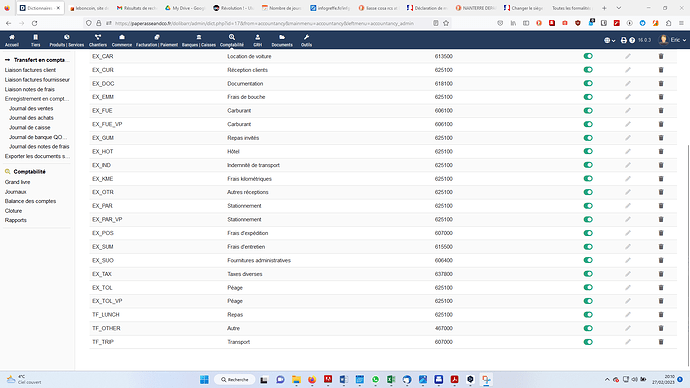Open the Clôture link in sidebar
Image resolution: width=690 pixels, height=388 pixels.
click(13, 211)
